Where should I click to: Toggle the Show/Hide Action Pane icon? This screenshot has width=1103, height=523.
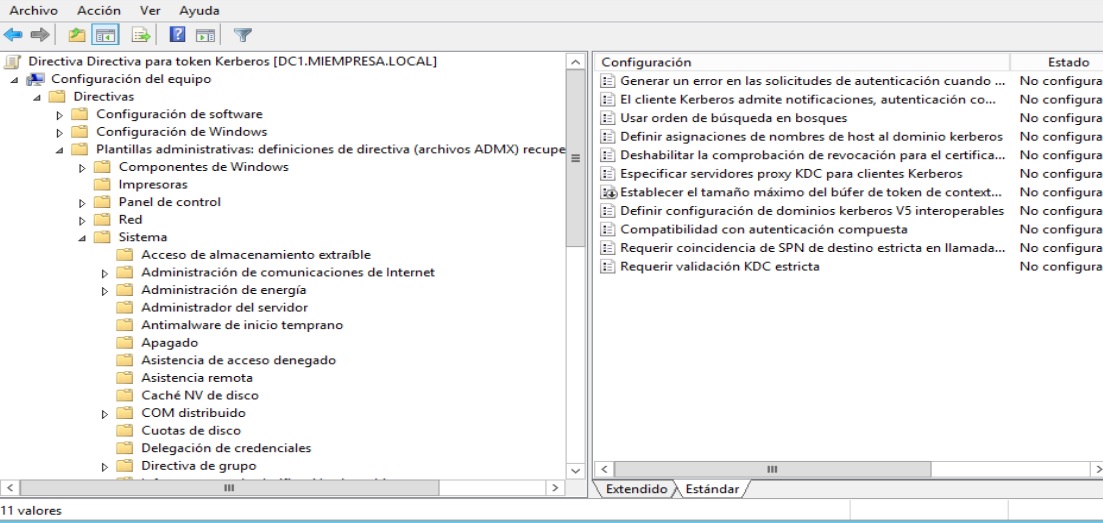[x=205, y=35]
